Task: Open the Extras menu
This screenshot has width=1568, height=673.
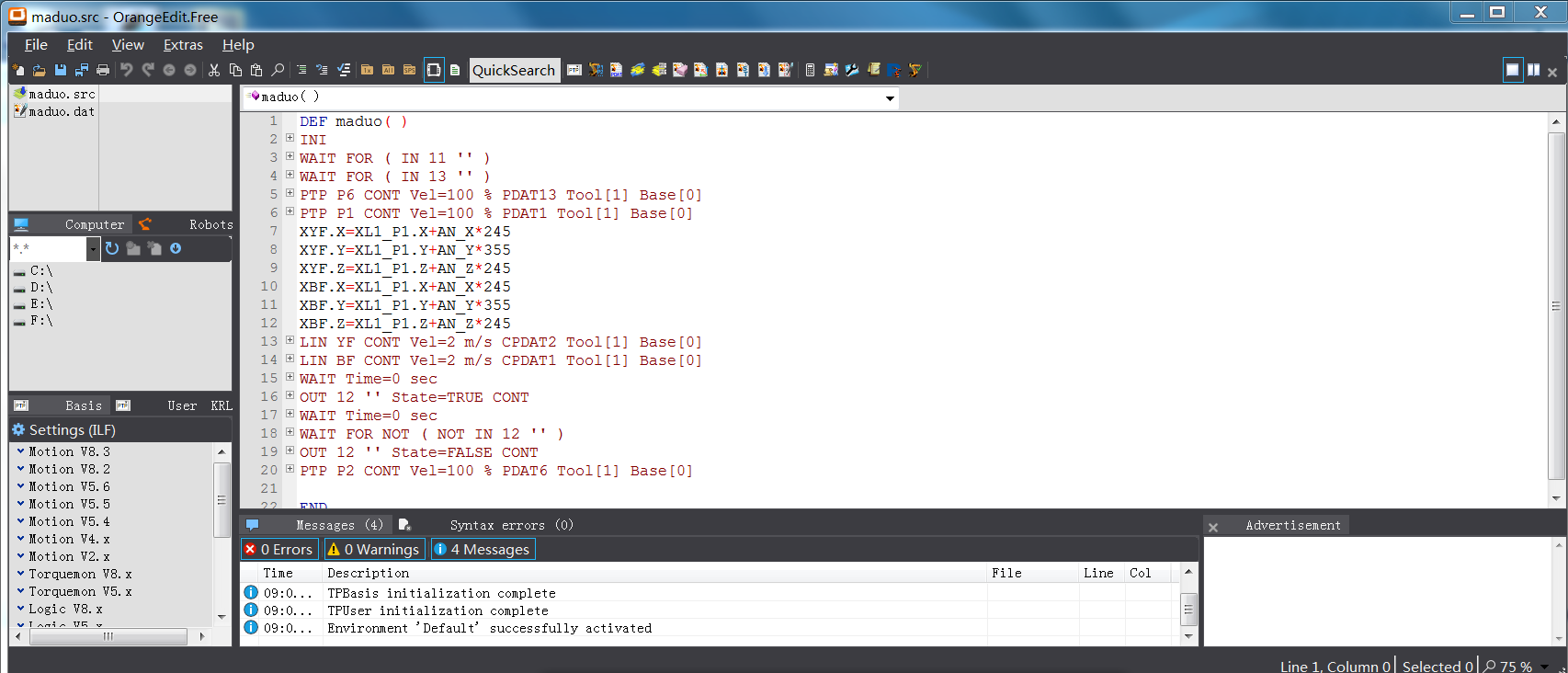Action: pyautogui.click(x=183, y=44)
